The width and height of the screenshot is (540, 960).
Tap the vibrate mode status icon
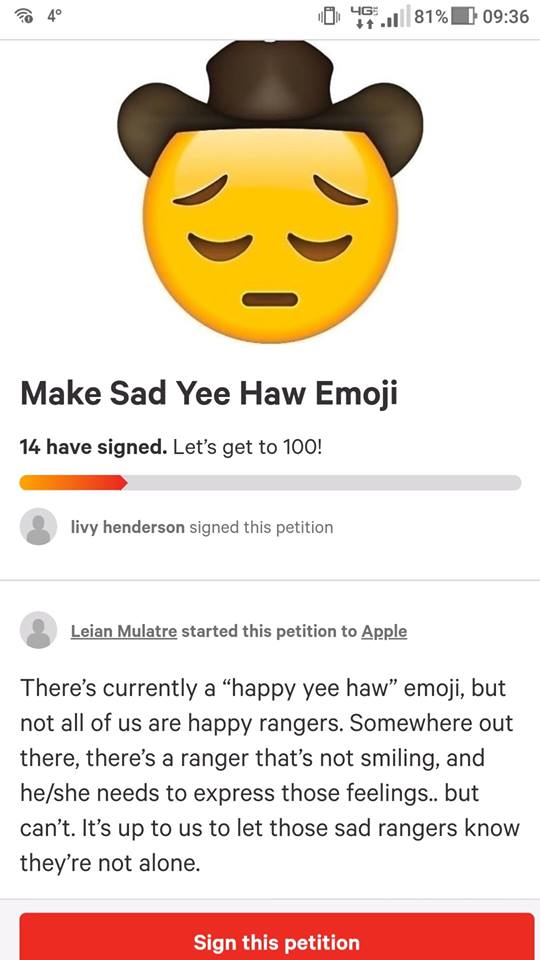click(x=329, y=17)
